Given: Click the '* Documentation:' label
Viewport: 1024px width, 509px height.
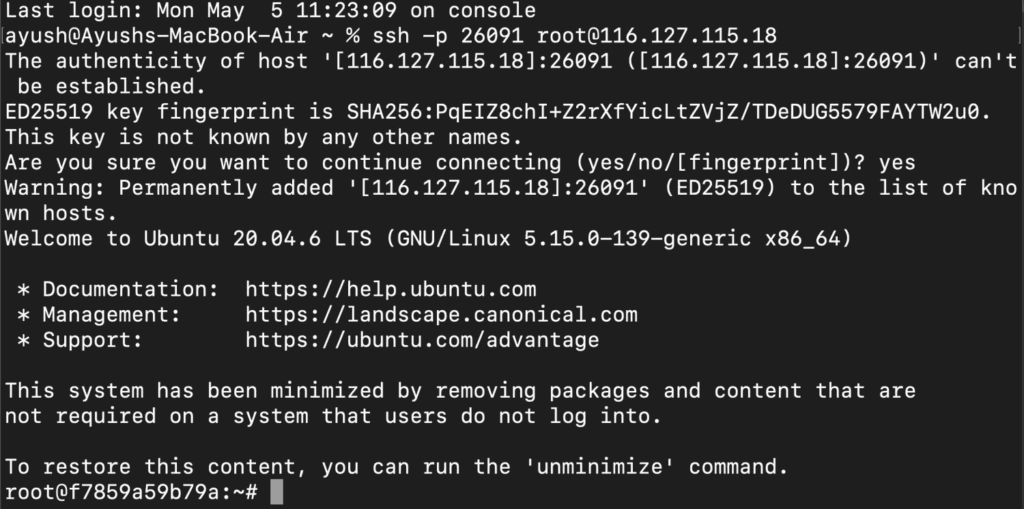Looking at the screenshot, I should tap(118, 289).
